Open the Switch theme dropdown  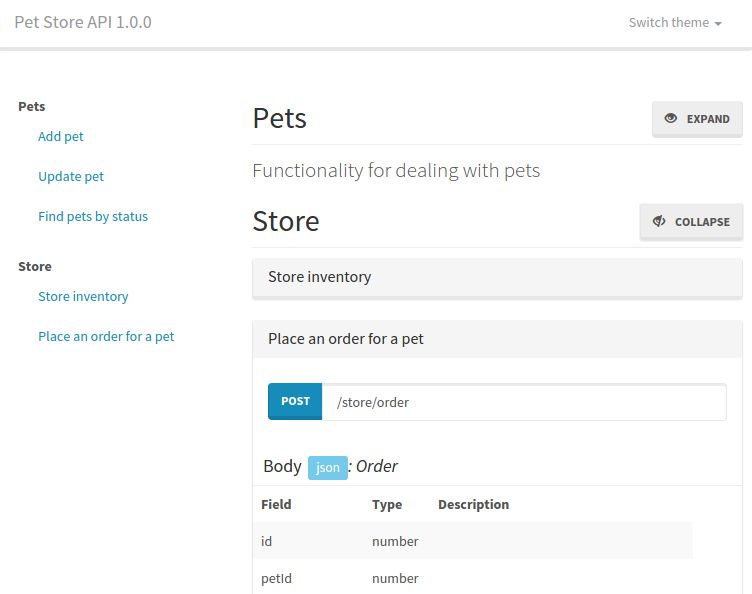click(x=675, y=23)
